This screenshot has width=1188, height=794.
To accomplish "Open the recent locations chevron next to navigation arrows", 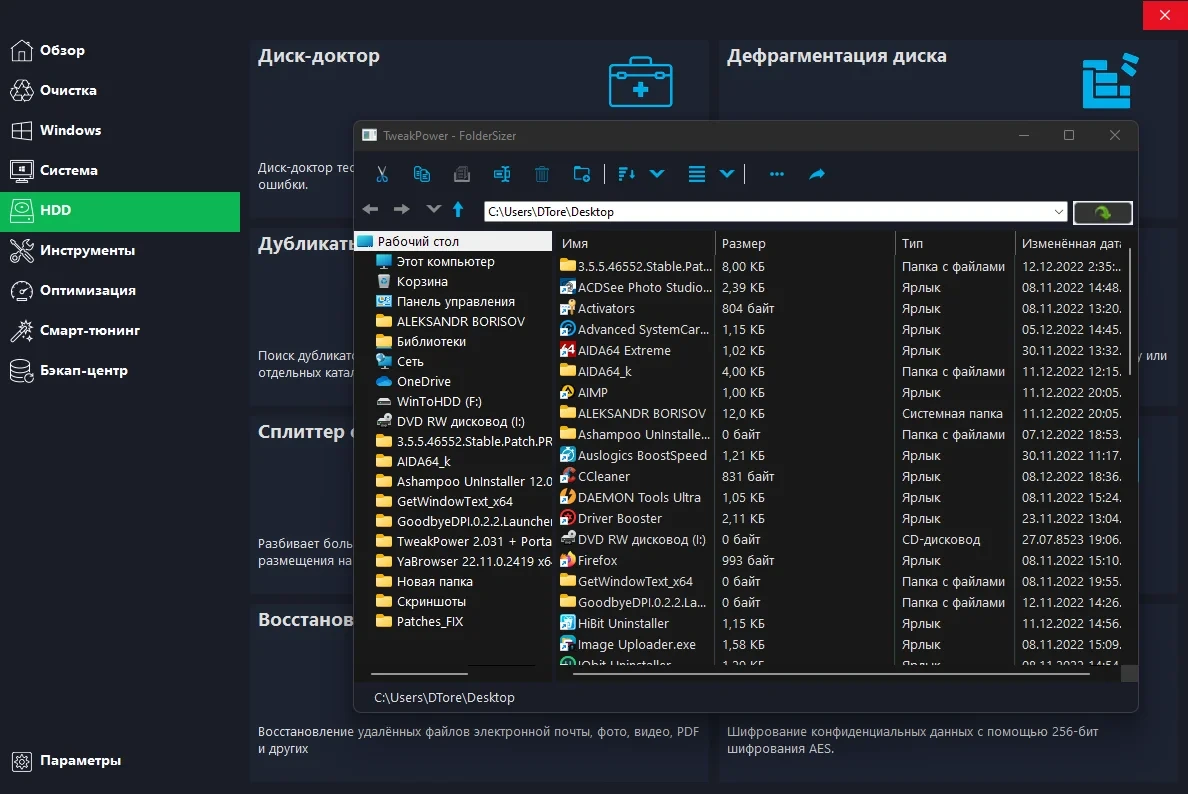I will coord(433,209).
